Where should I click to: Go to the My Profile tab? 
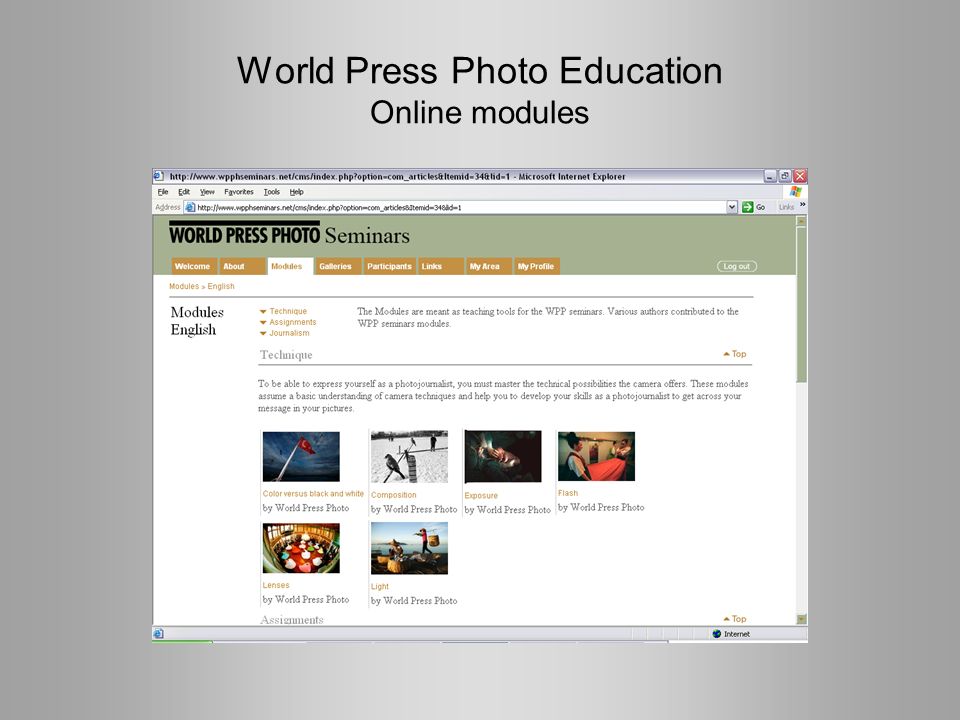point(536,266)
